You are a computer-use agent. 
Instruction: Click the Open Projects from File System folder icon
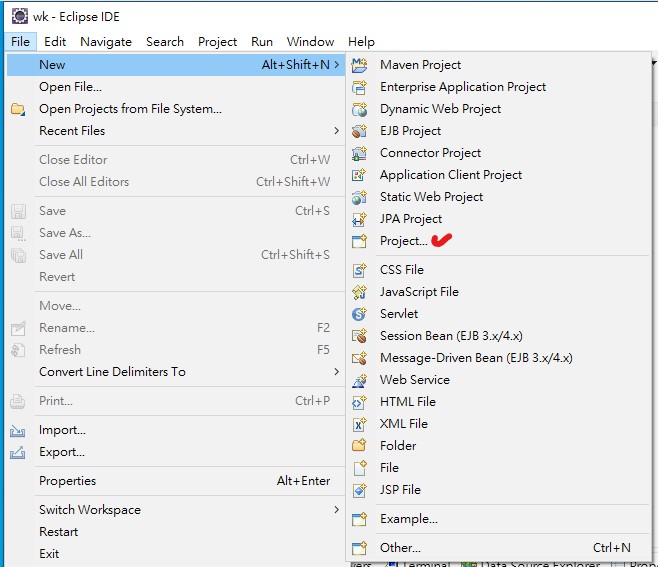(18, 109)
